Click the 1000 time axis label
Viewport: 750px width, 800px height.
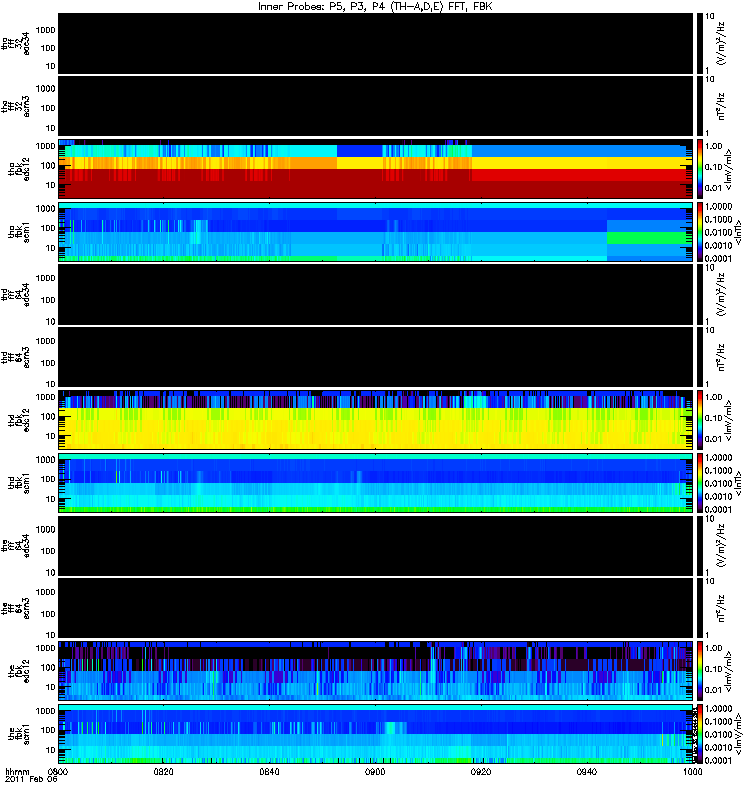click(x=692, y=772)
